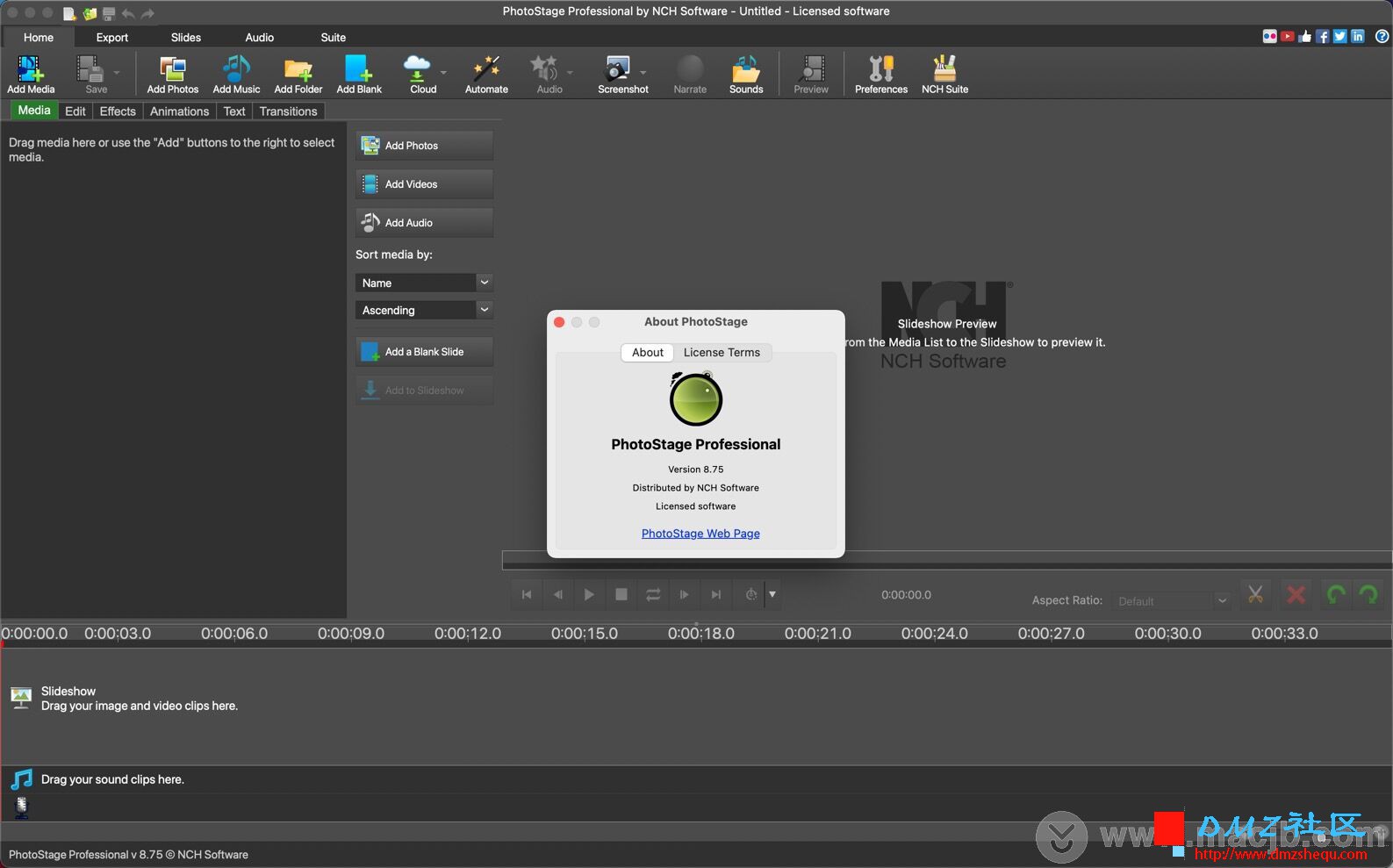Select License Terms tab in About dialog
1393x868 pixels.
(x=722, y=352)
